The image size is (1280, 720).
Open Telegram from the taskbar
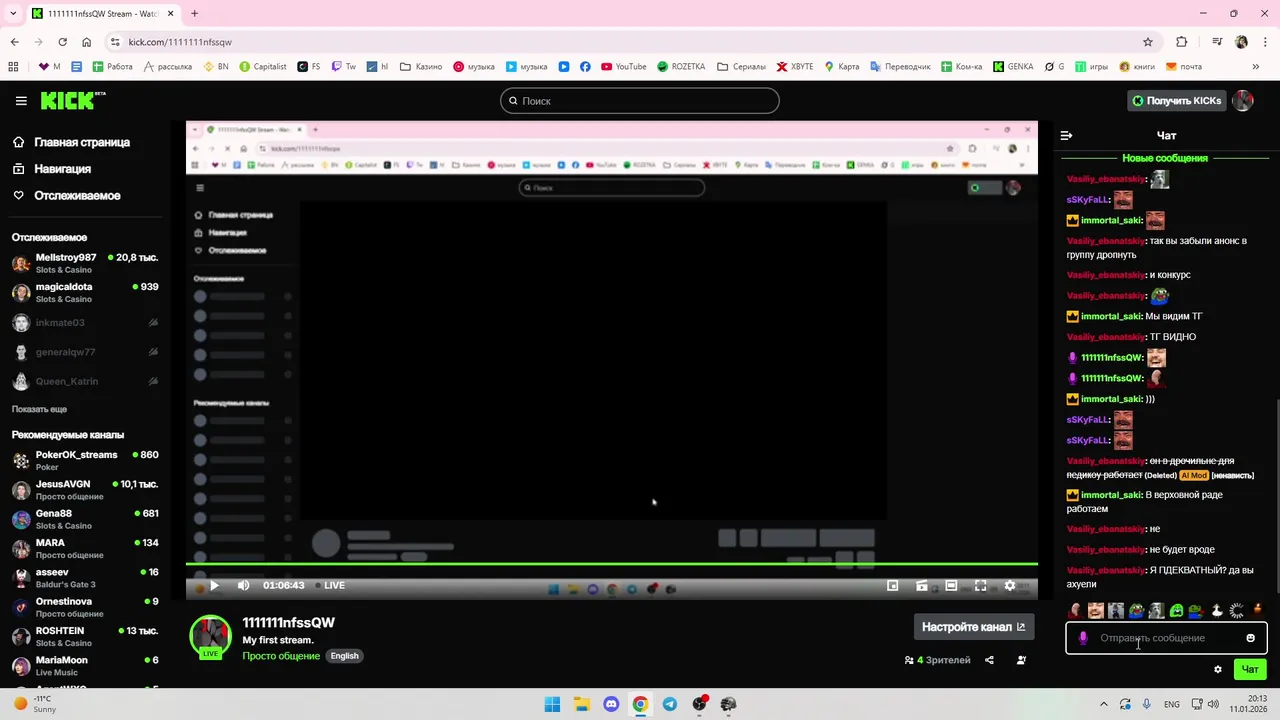point(670,704)
